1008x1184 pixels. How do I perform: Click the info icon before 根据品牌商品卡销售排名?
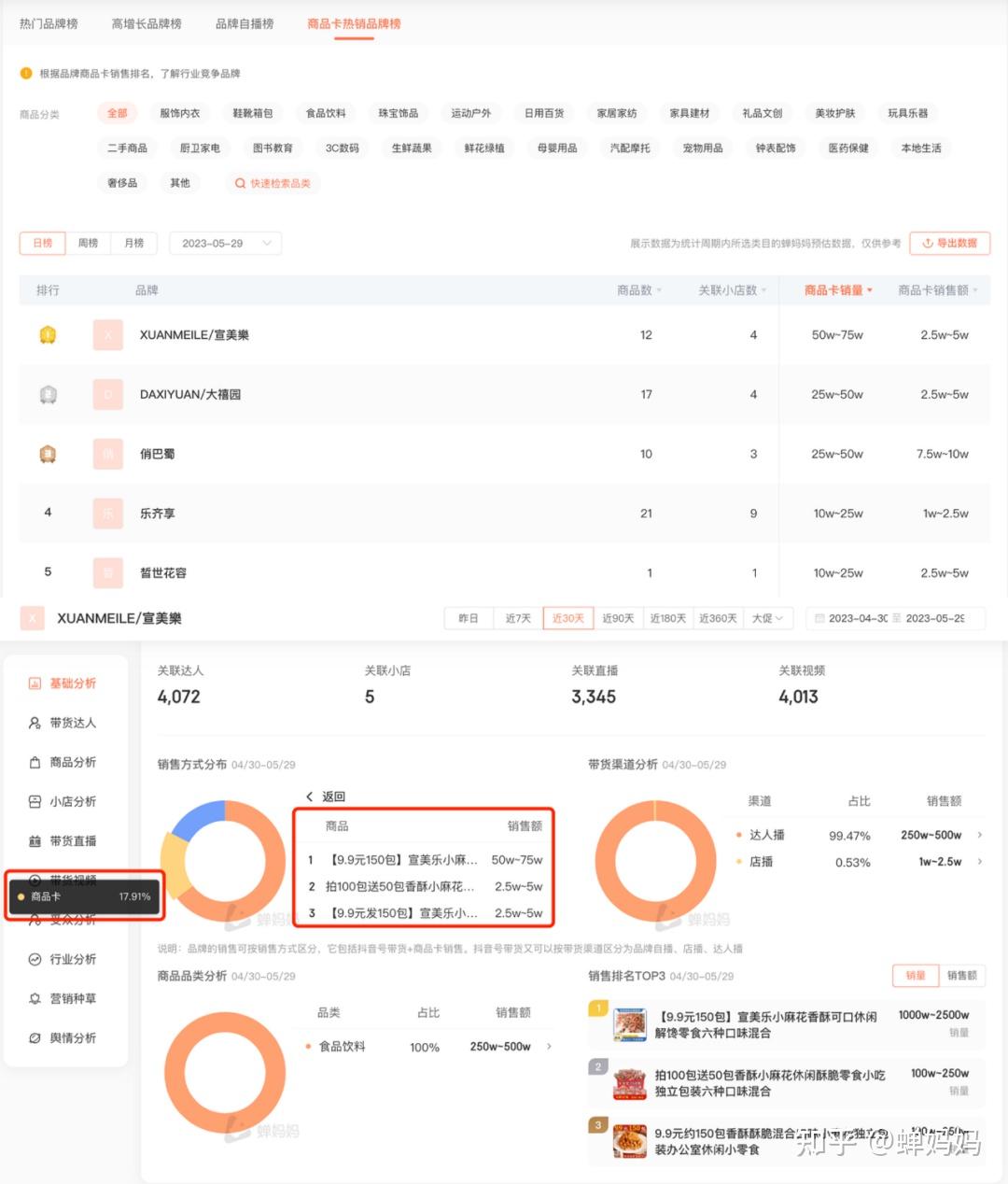pos(25,73)
